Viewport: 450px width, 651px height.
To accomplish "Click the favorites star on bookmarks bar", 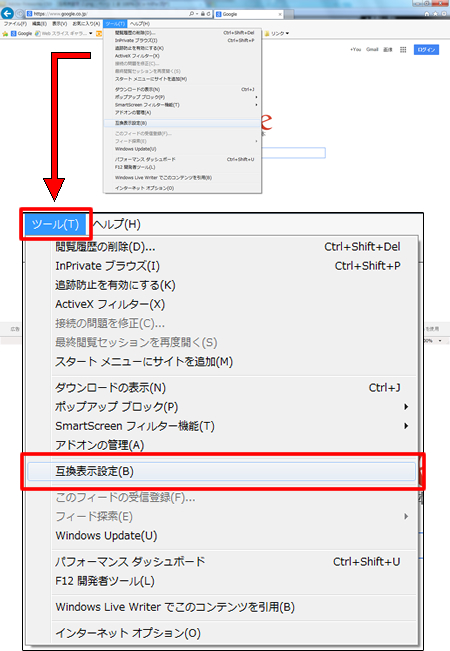I will (x=5, y=34).
